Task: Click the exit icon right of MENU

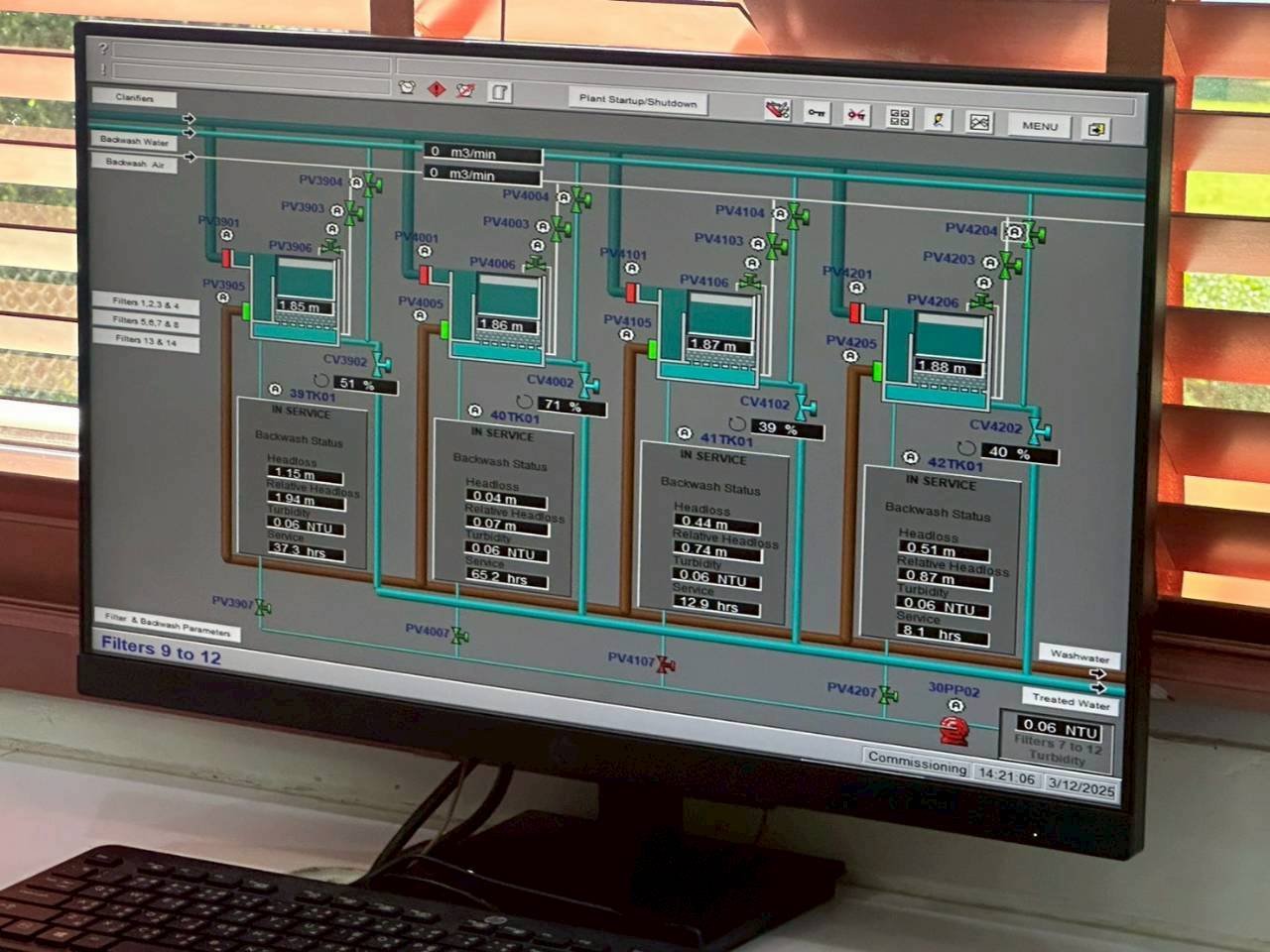Action: [1096, 130]
